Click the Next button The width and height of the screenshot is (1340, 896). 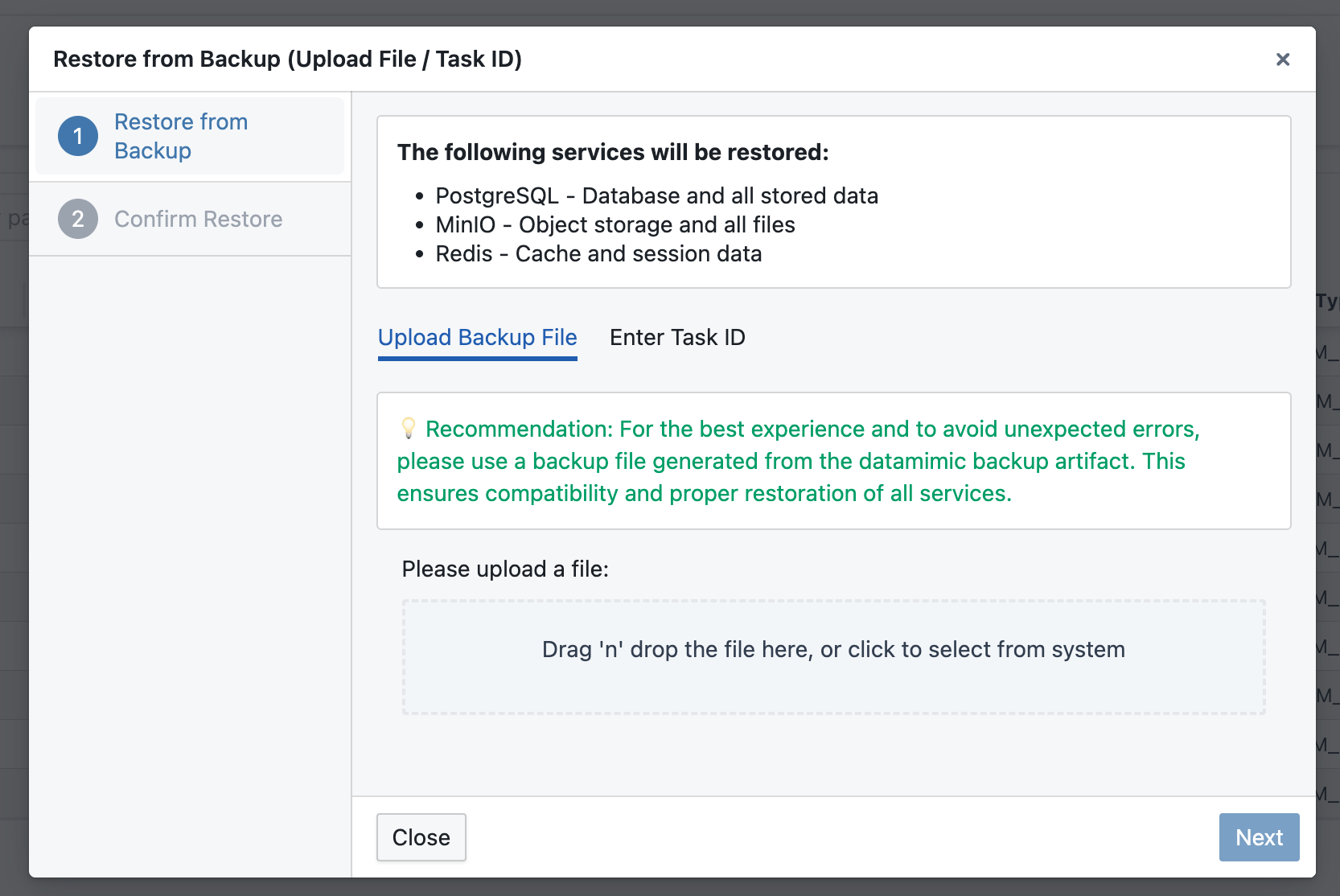point(1260,837)
